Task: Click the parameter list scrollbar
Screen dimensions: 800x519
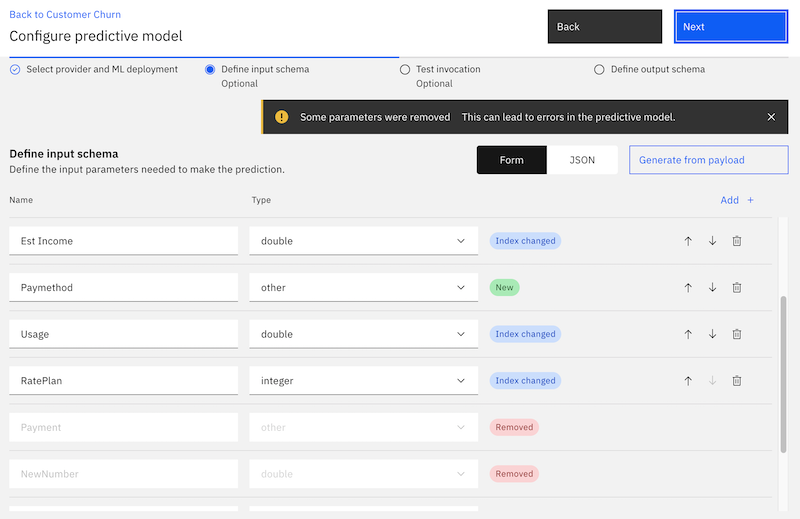Action: (x=783, y=375)
